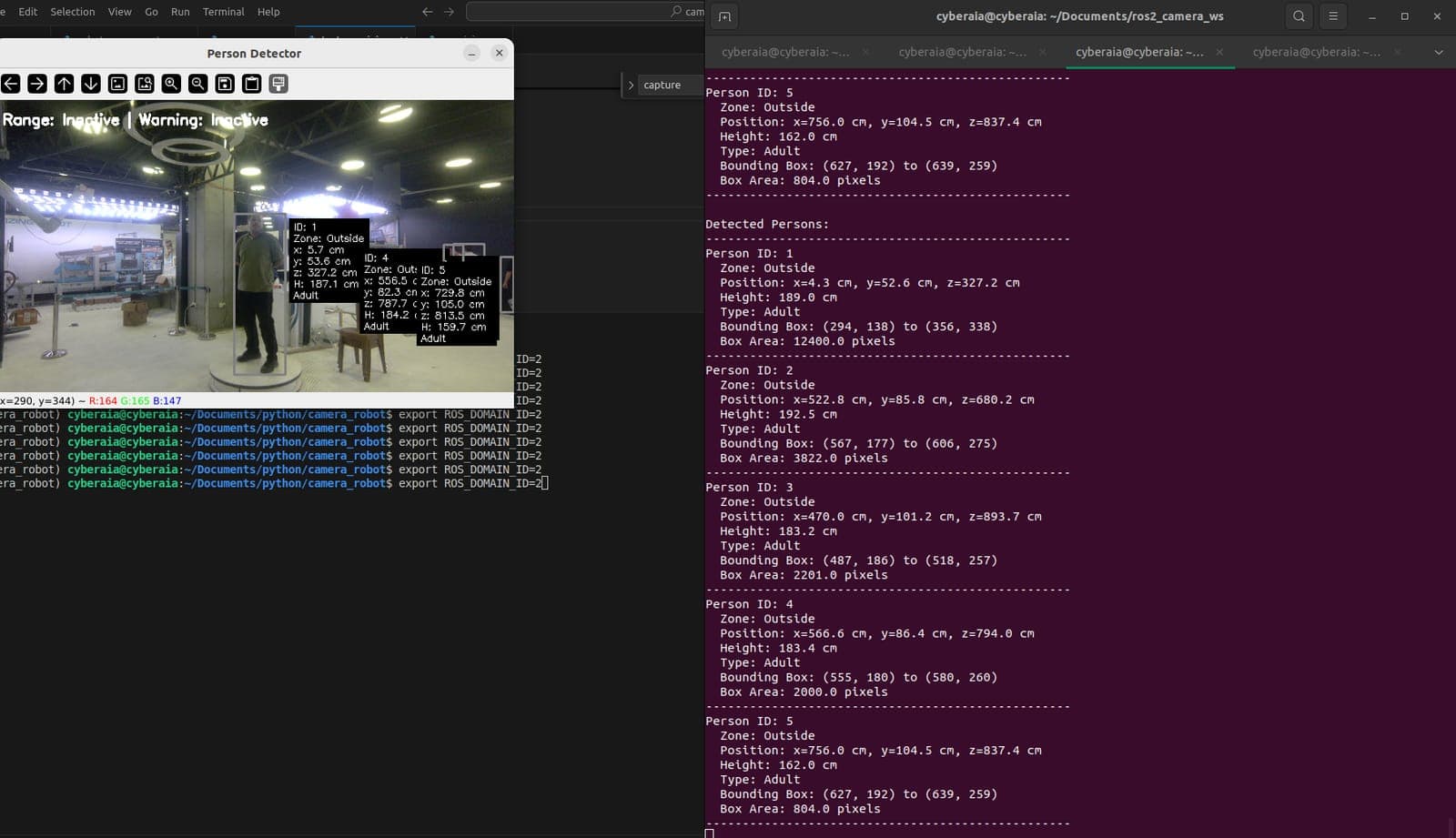The width and height of the screenshot is (1456, 838).
Task: Save the current Person Detector image
Action: pos(225,84)
